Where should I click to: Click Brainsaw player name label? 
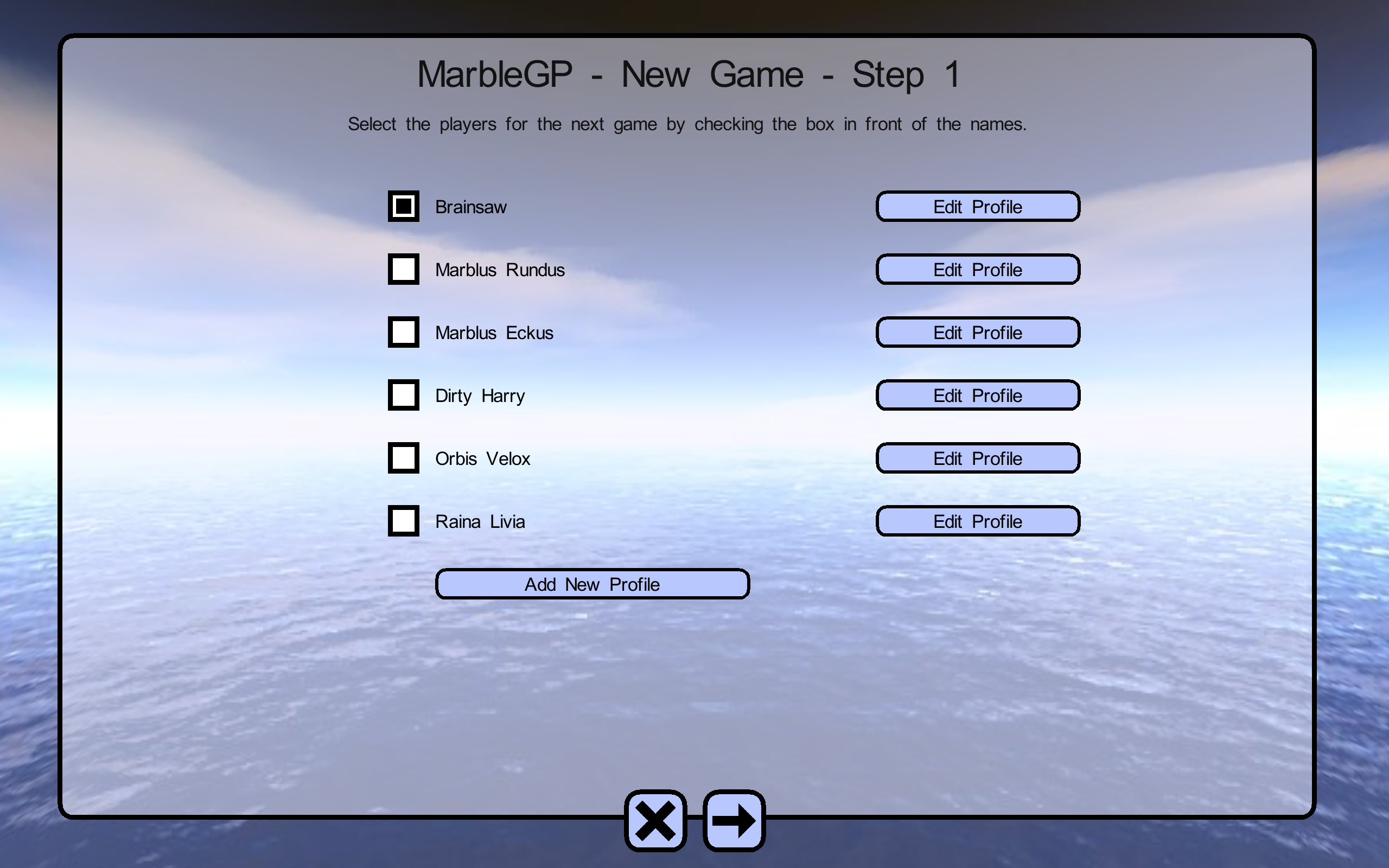(471, 207)
